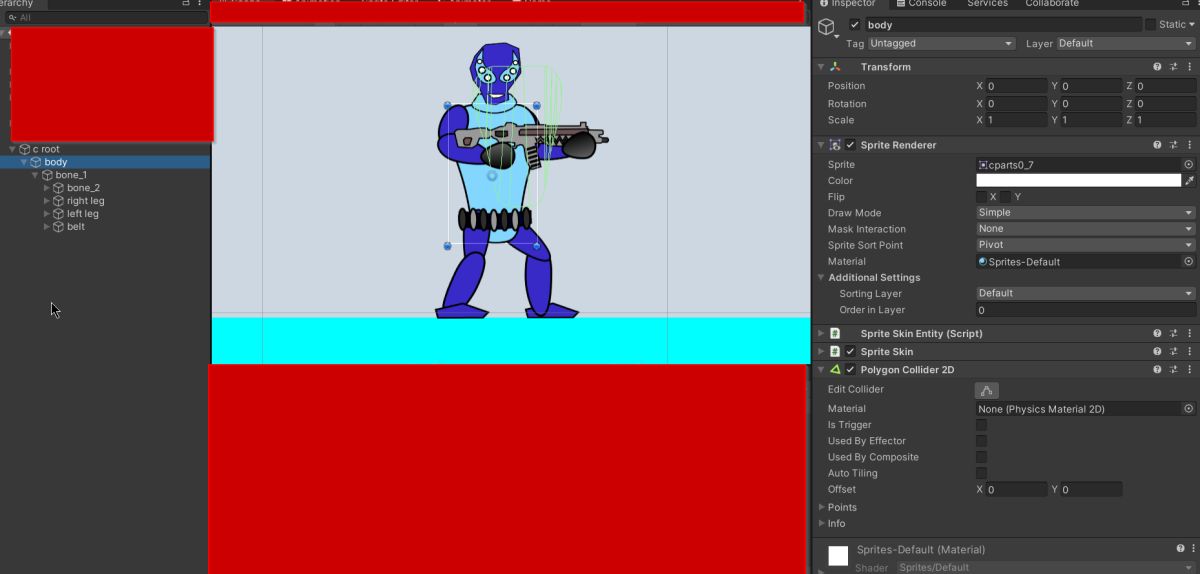This screenshot has height=574, width=1200.
Task: Open Sprite Skin Entity three-dot menu
Action: coord(1190,334)
